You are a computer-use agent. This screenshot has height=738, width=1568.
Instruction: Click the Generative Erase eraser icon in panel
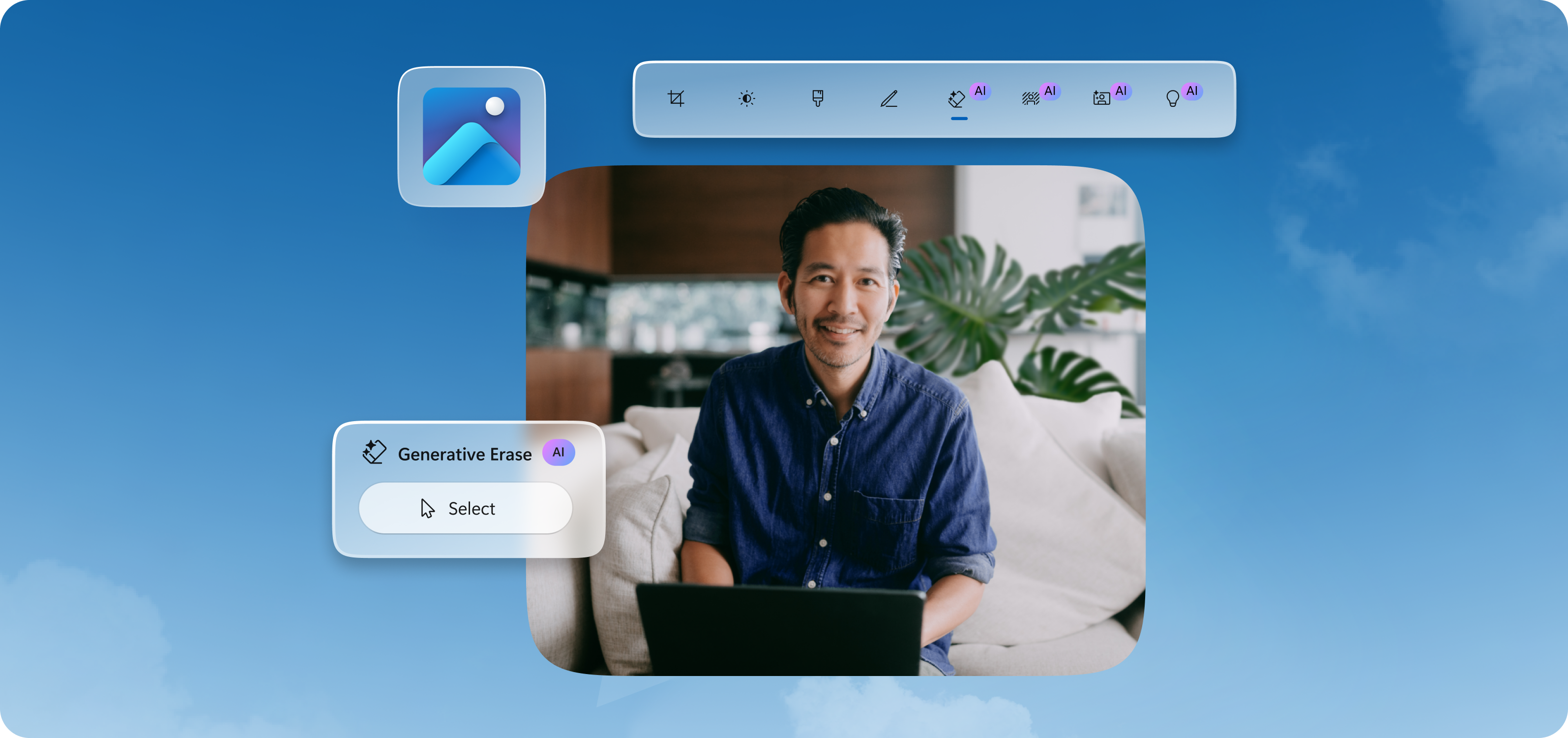click(x=374, y=453)
